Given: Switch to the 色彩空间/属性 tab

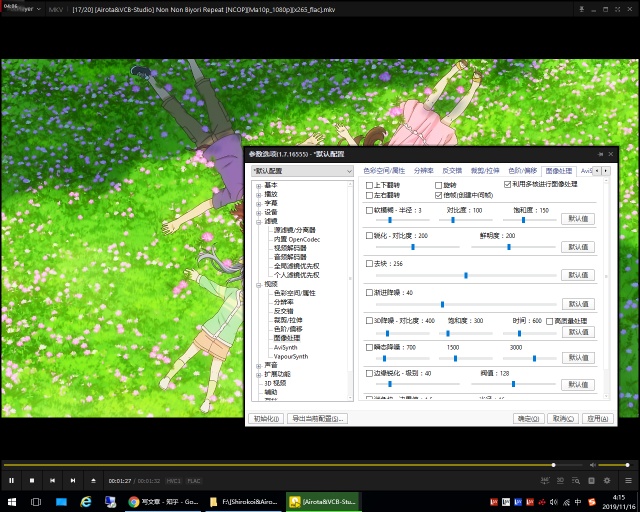Looking at the screenshot, I should (x=384, y=171).
